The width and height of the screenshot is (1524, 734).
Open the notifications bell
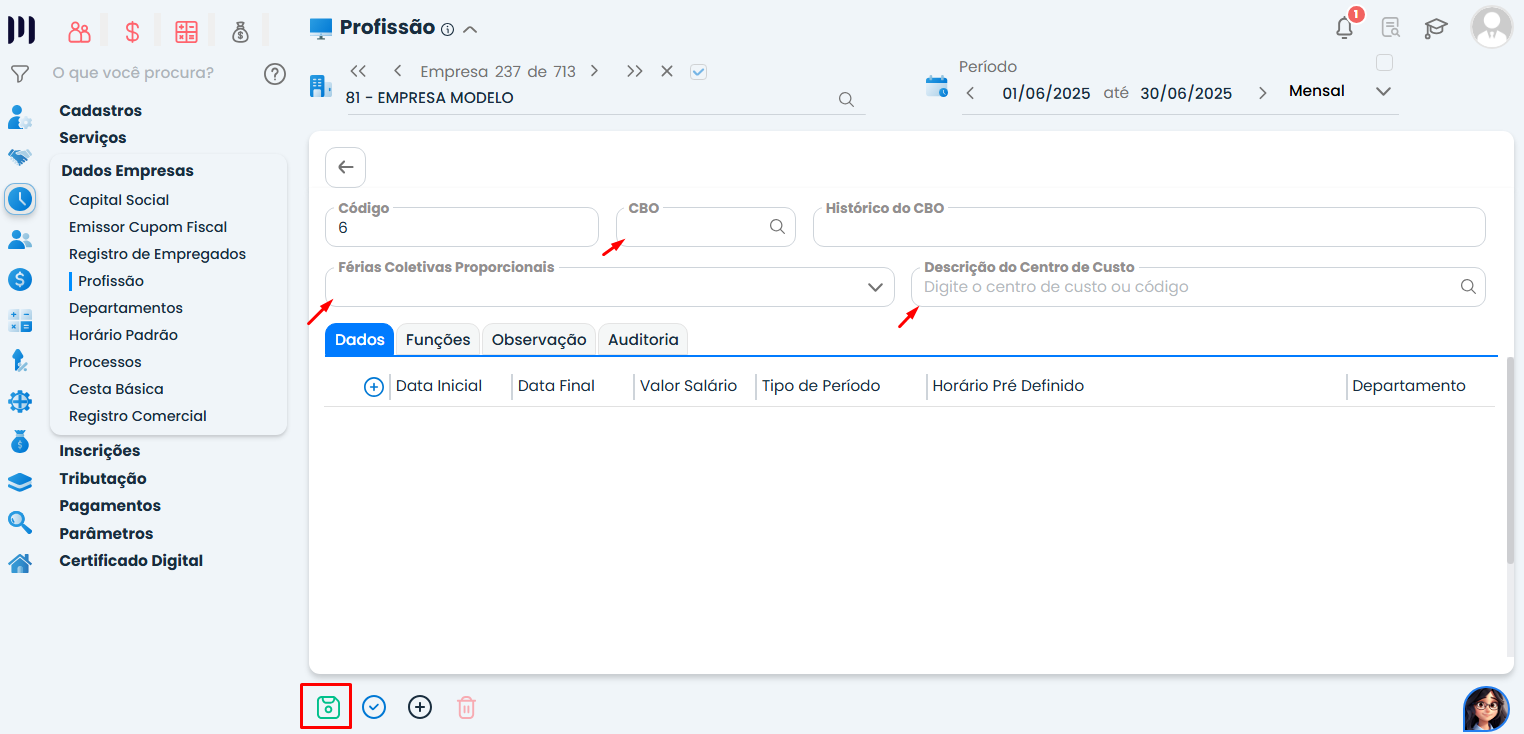[x=1344, y=28]
